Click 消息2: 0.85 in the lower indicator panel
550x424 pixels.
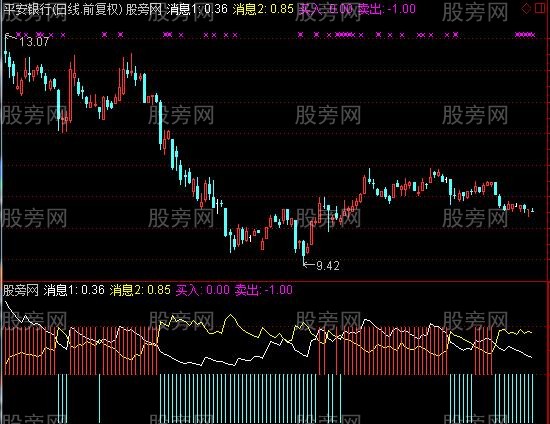tap(140, 290)
